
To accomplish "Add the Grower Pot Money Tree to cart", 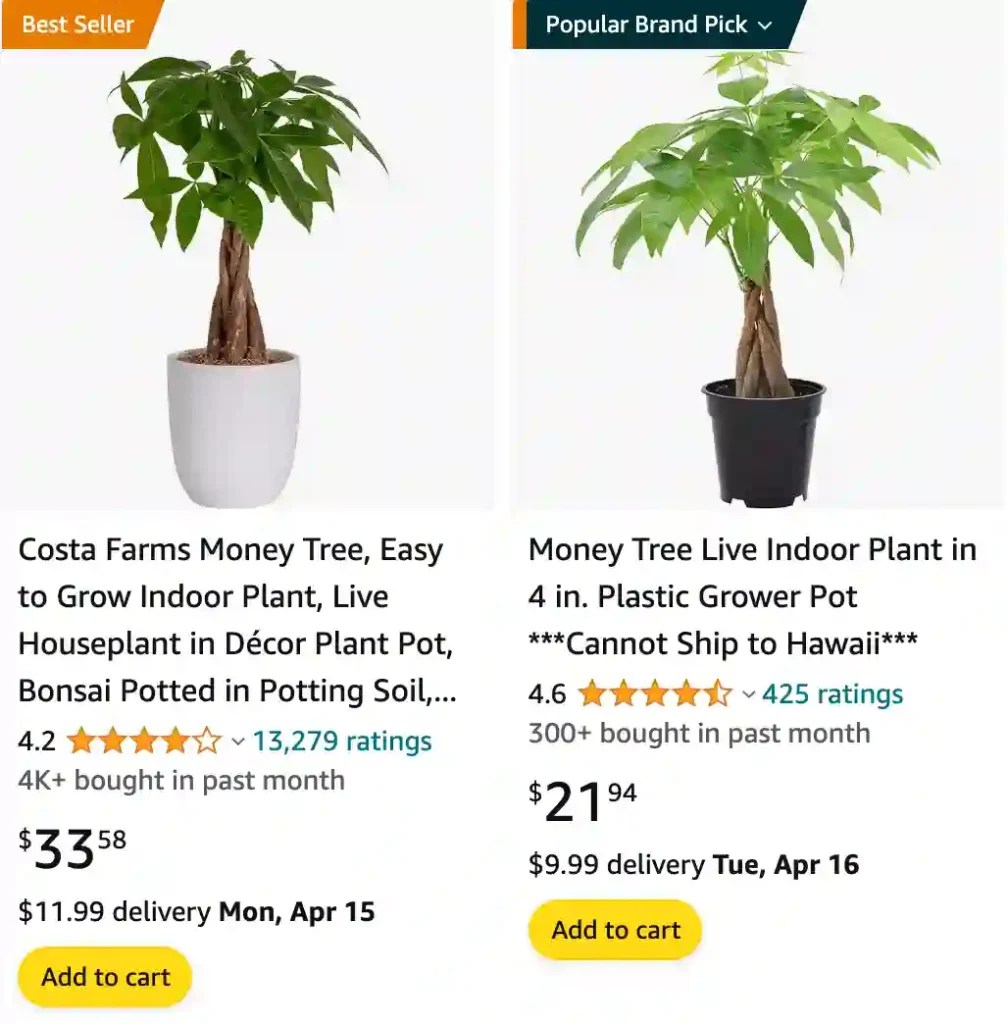I will (614, 929).
